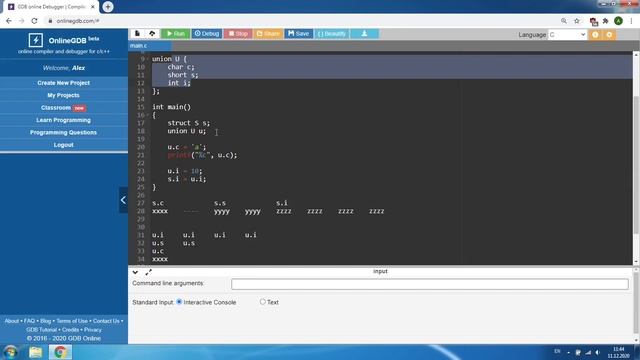The width and height of the screenshot is (640, 360).
Task: Open the zoom magnifier icon in address bar
Action: click(564, 21)
